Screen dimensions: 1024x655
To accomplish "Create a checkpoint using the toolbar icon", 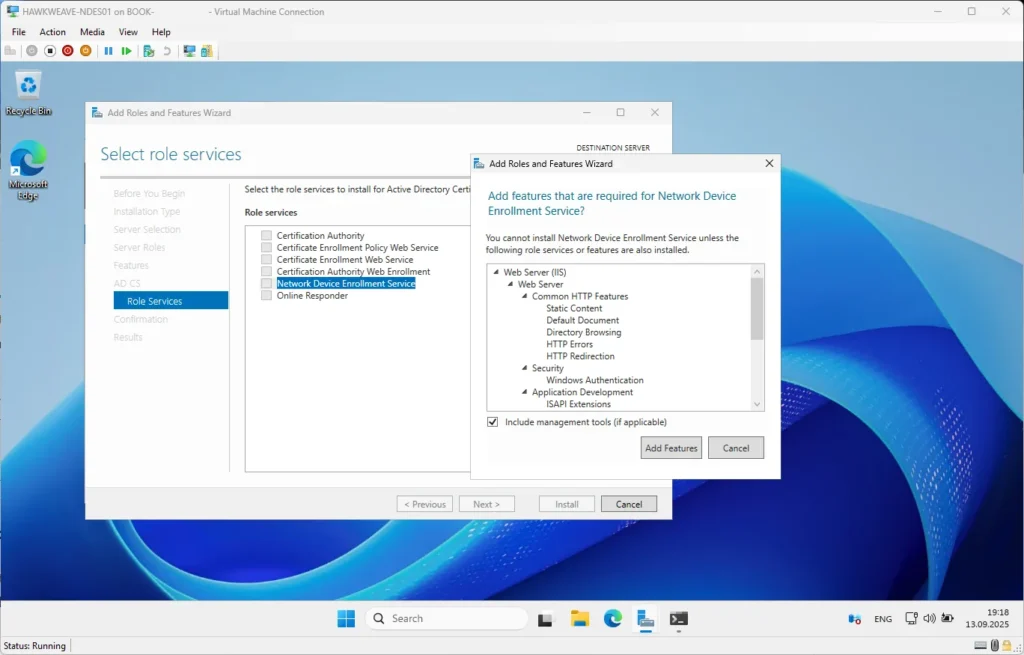I will (148, 51).
